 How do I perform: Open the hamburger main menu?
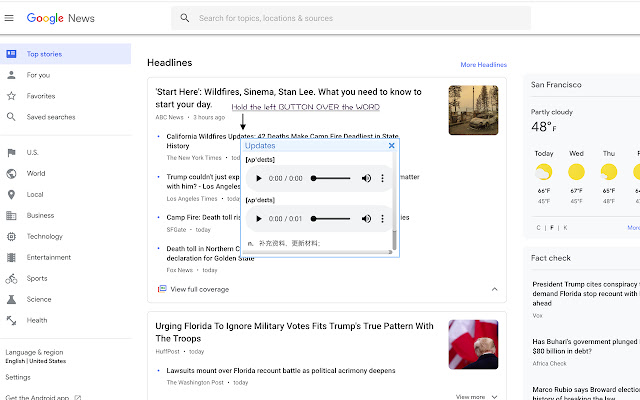coord(9,18)
